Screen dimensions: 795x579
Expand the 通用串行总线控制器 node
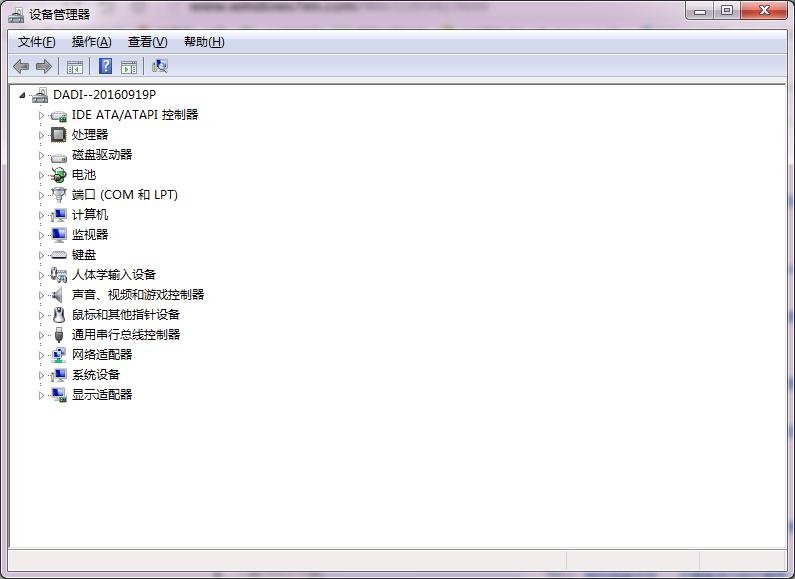point(42,335)
